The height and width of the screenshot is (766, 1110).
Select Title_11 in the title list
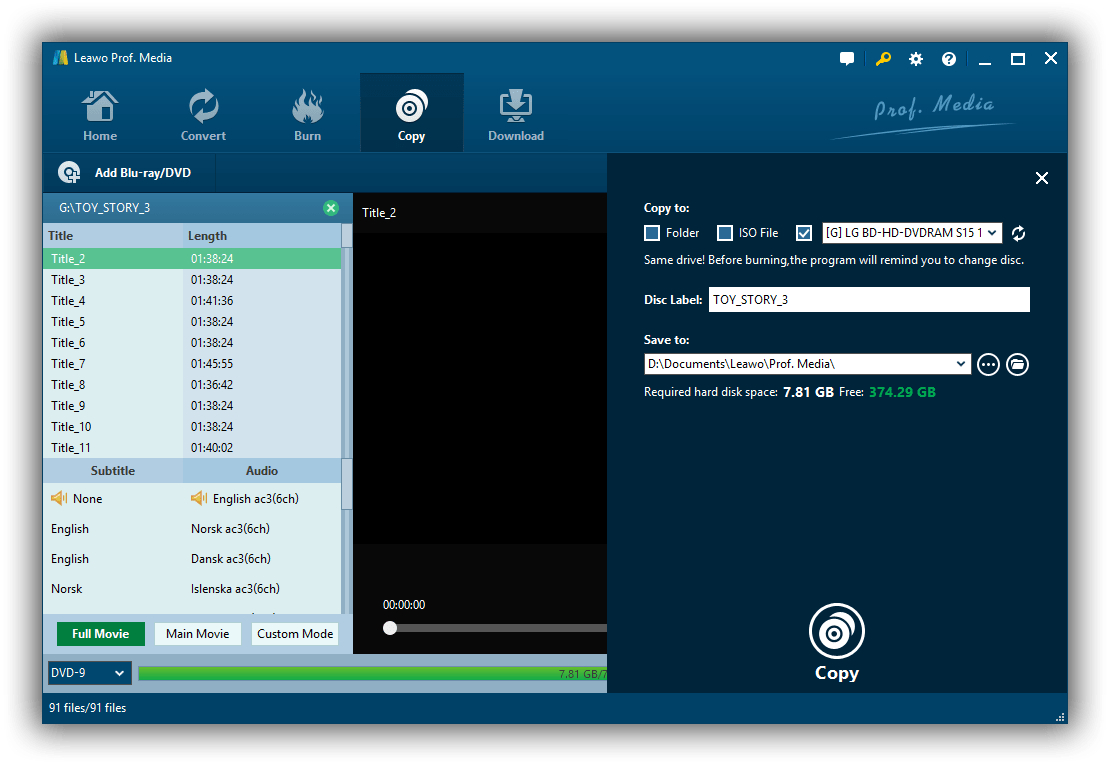coord(192,447)
